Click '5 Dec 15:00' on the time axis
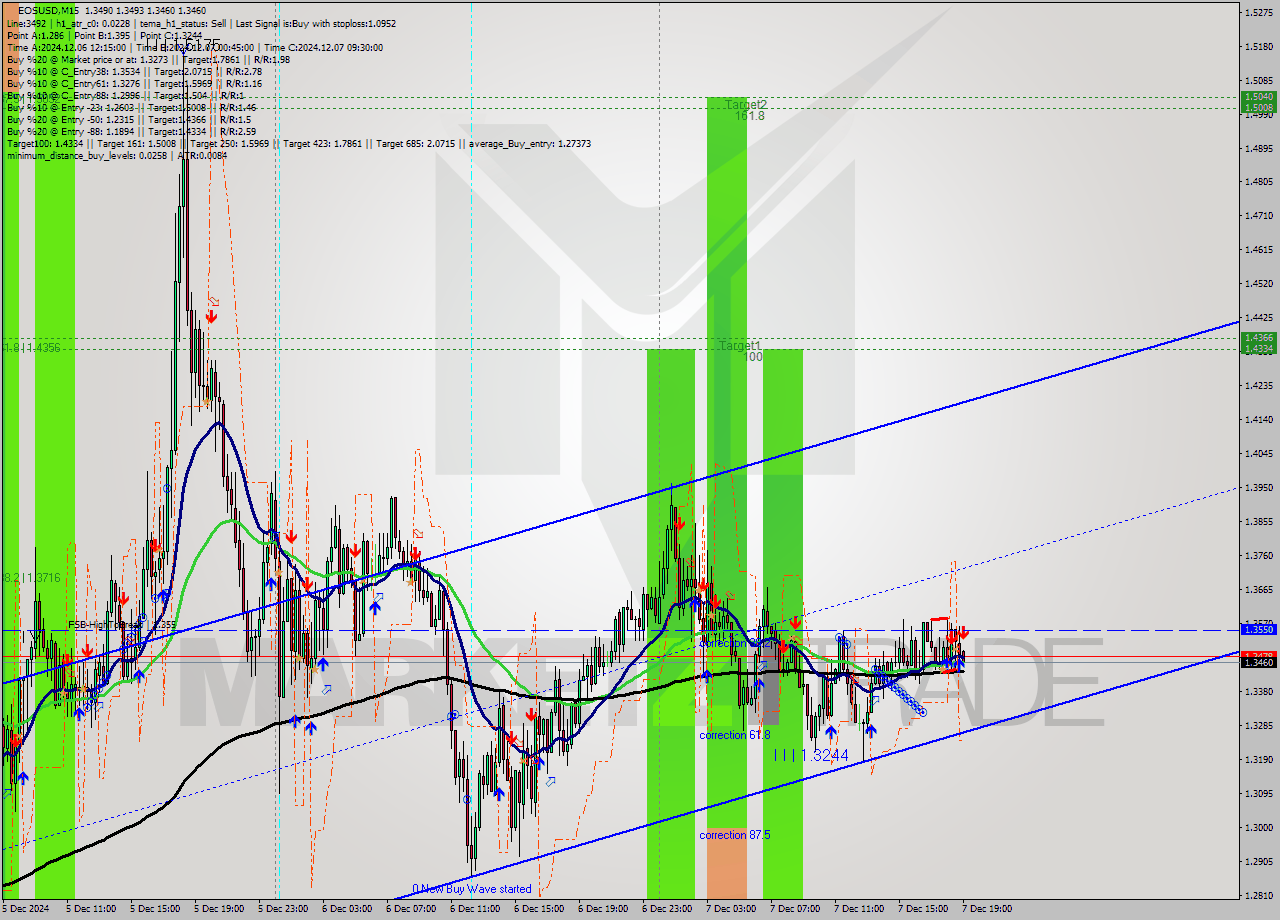 155,909
